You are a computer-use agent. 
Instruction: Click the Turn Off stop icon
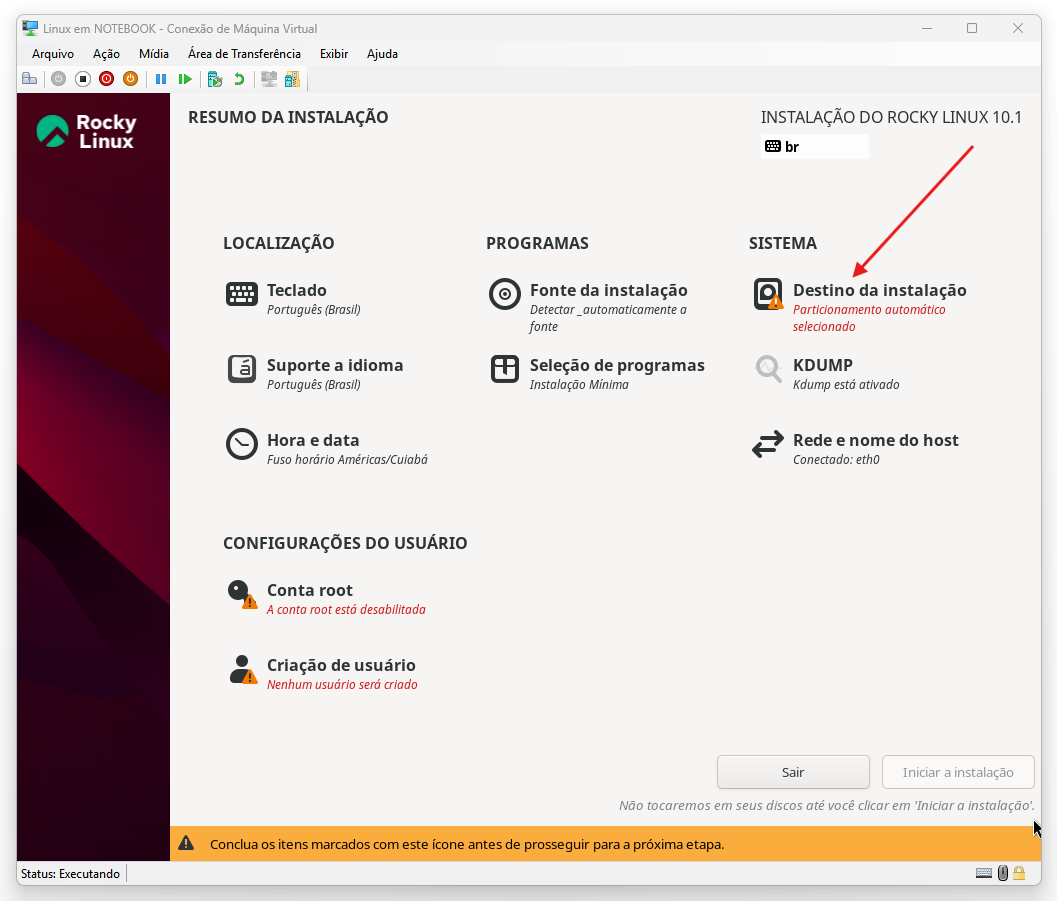[83, 79]
